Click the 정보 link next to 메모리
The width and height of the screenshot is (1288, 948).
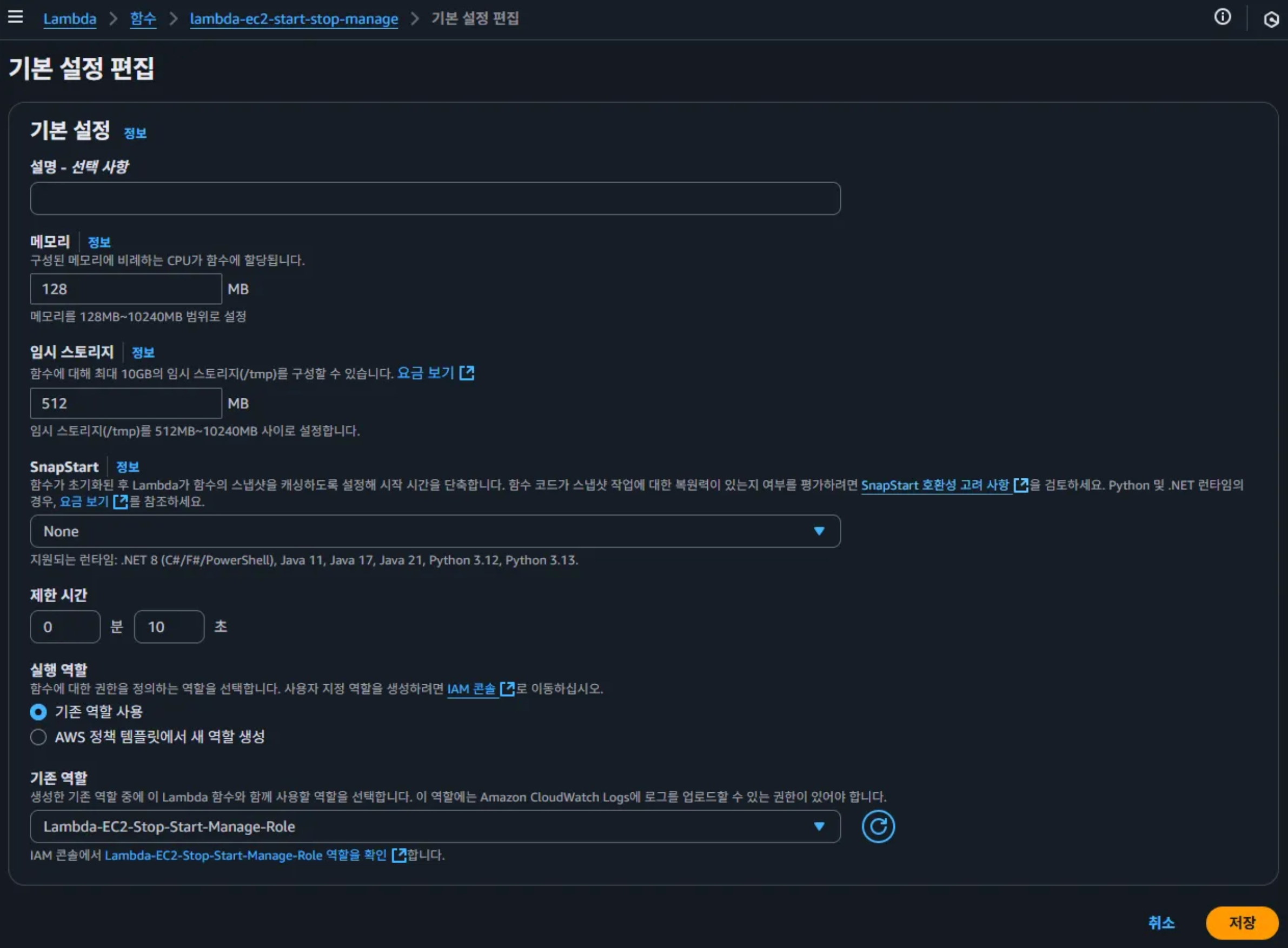pyautogui.click(x=99, y=243)
